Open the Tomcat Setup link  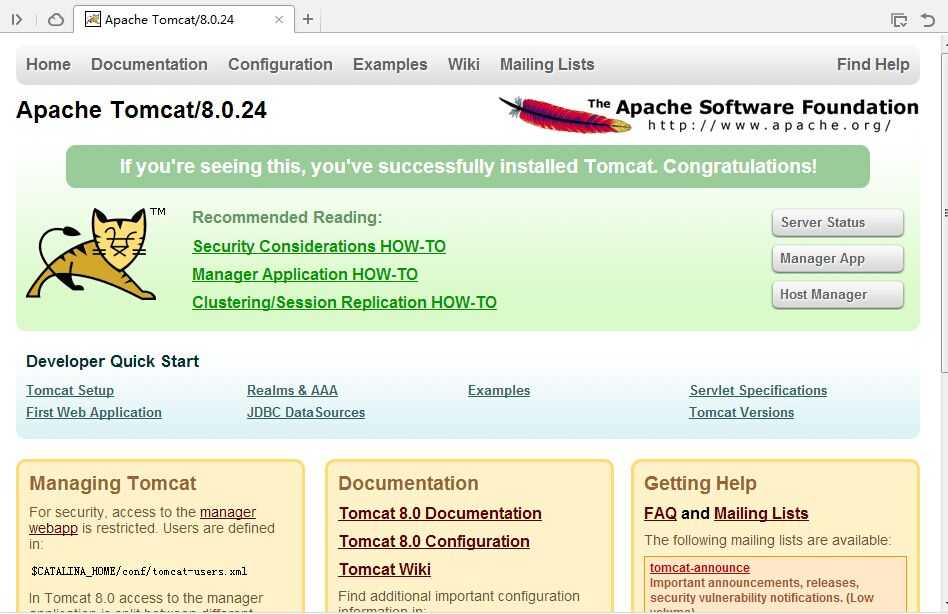pyautogui.click(x=70, y=390)
